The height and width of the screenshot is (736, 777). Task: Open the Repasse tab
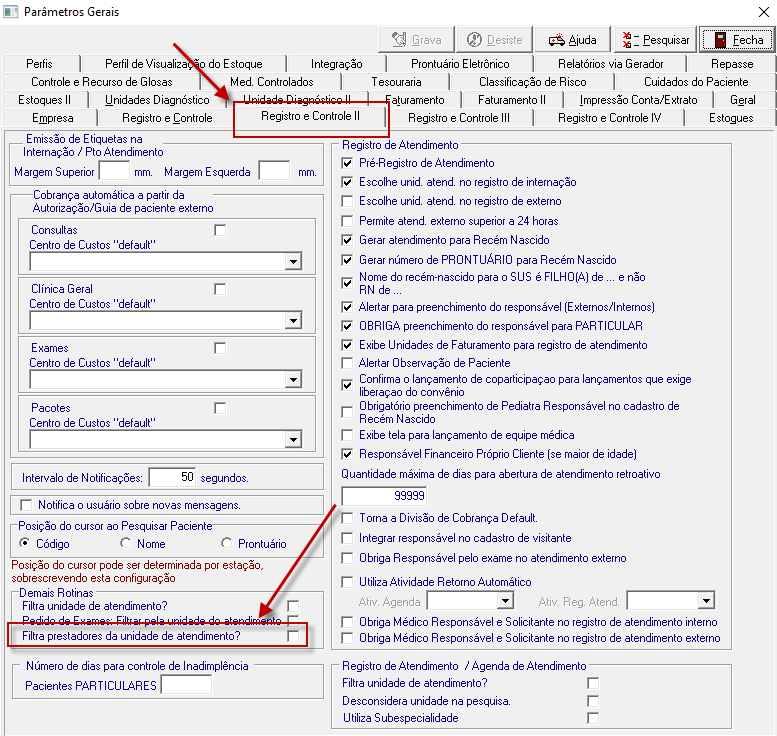(x=732, y=64)
